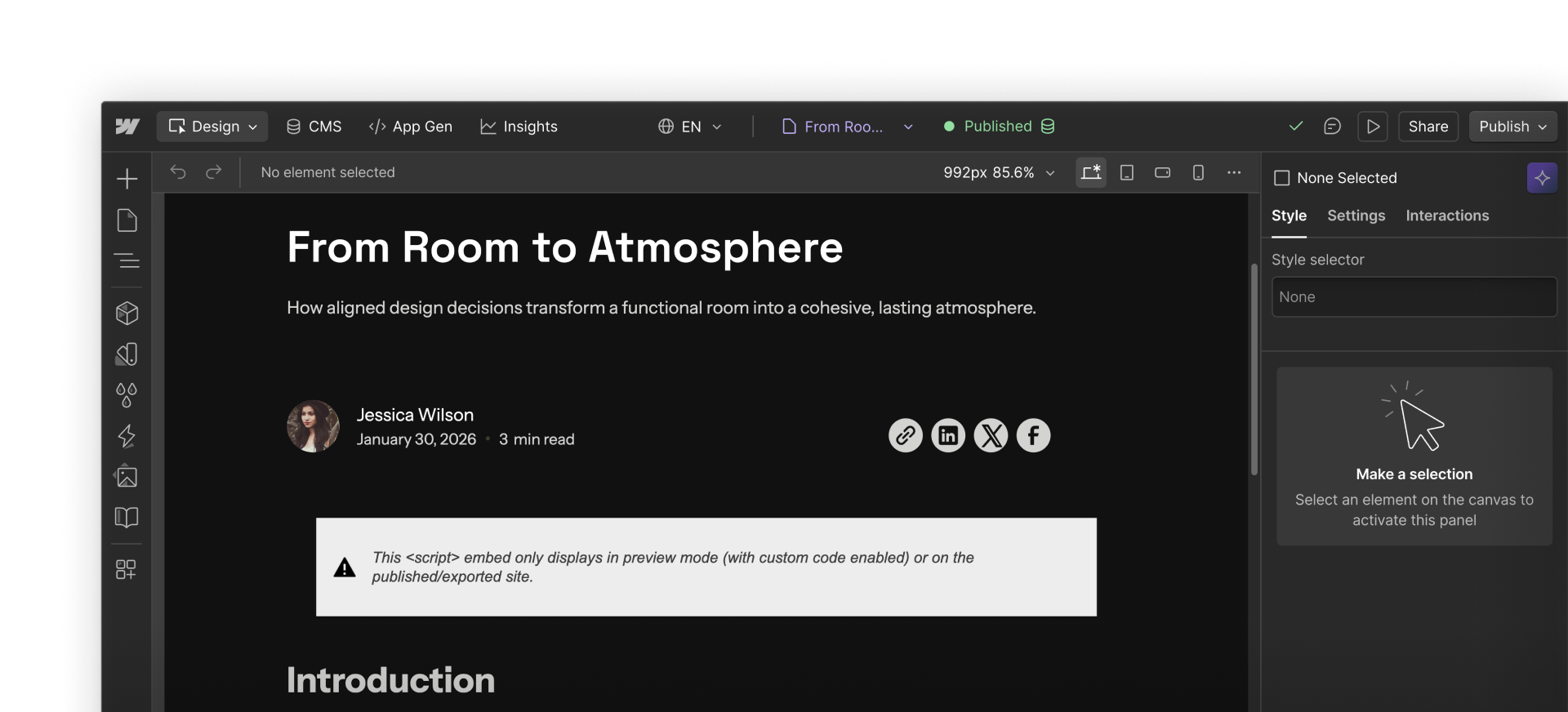Open the Pages panel
The image size is (1568, 712).
pos(127,220)
